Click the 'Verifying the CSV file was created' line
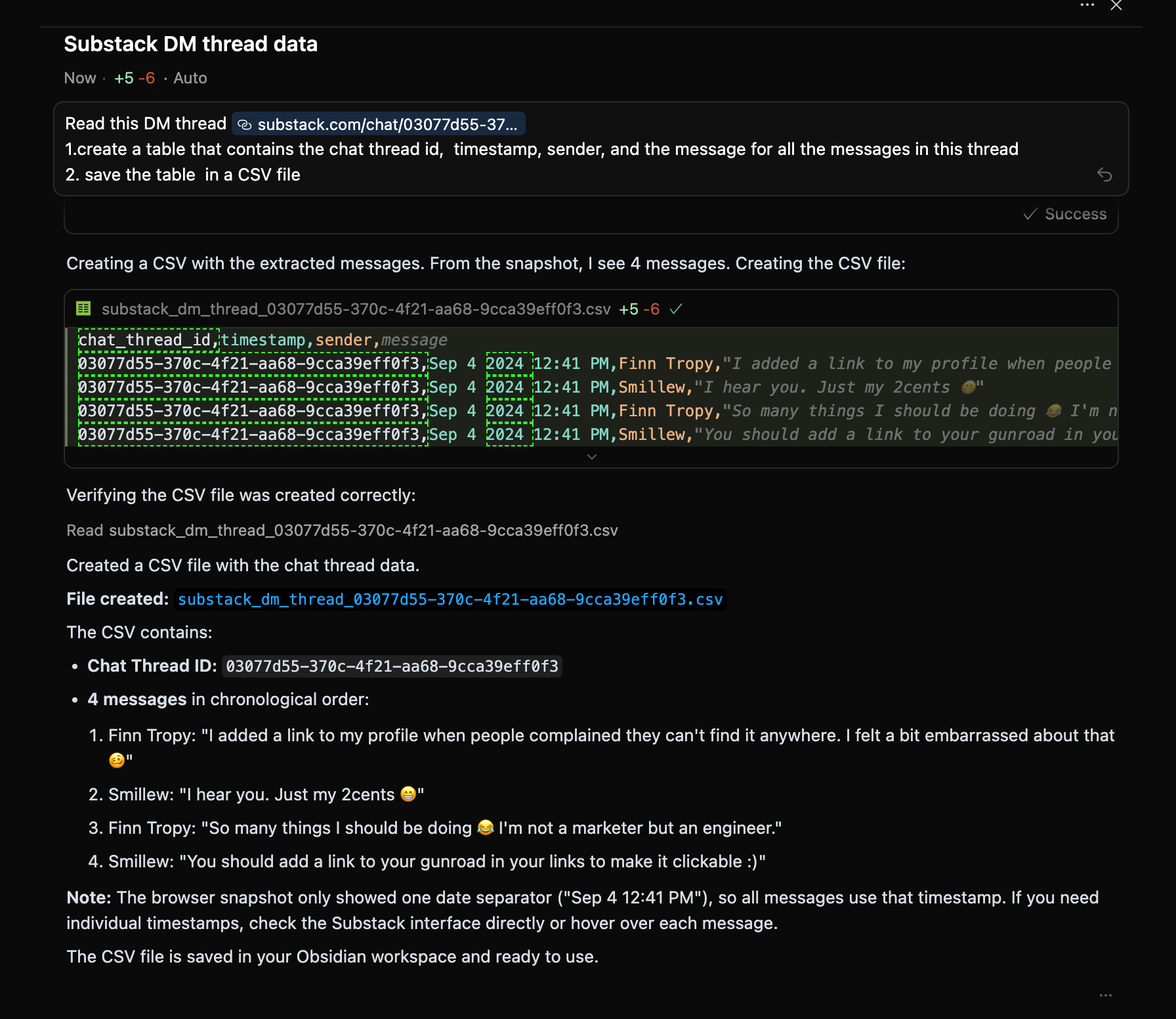Image resolution: width=1176 pixels, height=1019 pixels. tap(241, 495)
